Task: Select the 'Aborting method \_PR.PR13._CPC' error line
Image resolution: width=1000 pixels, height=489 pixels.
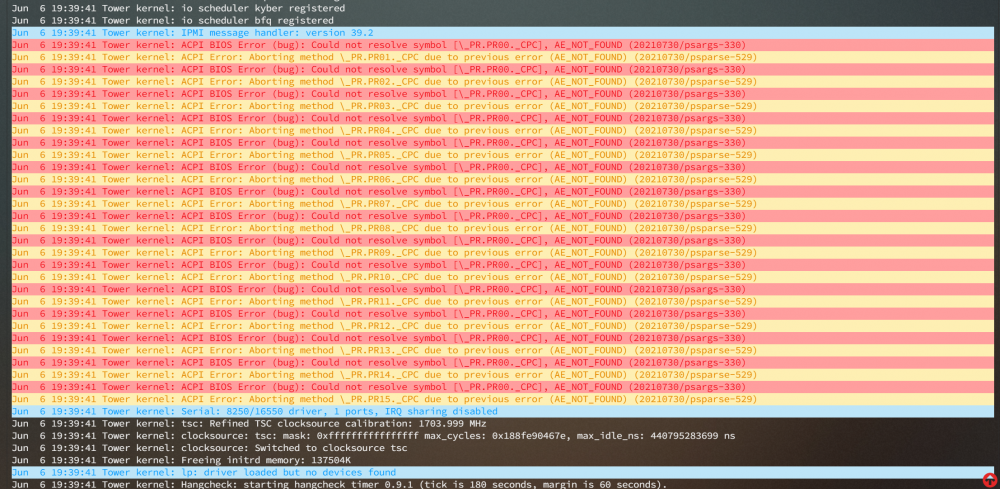Action: point(503,350)
